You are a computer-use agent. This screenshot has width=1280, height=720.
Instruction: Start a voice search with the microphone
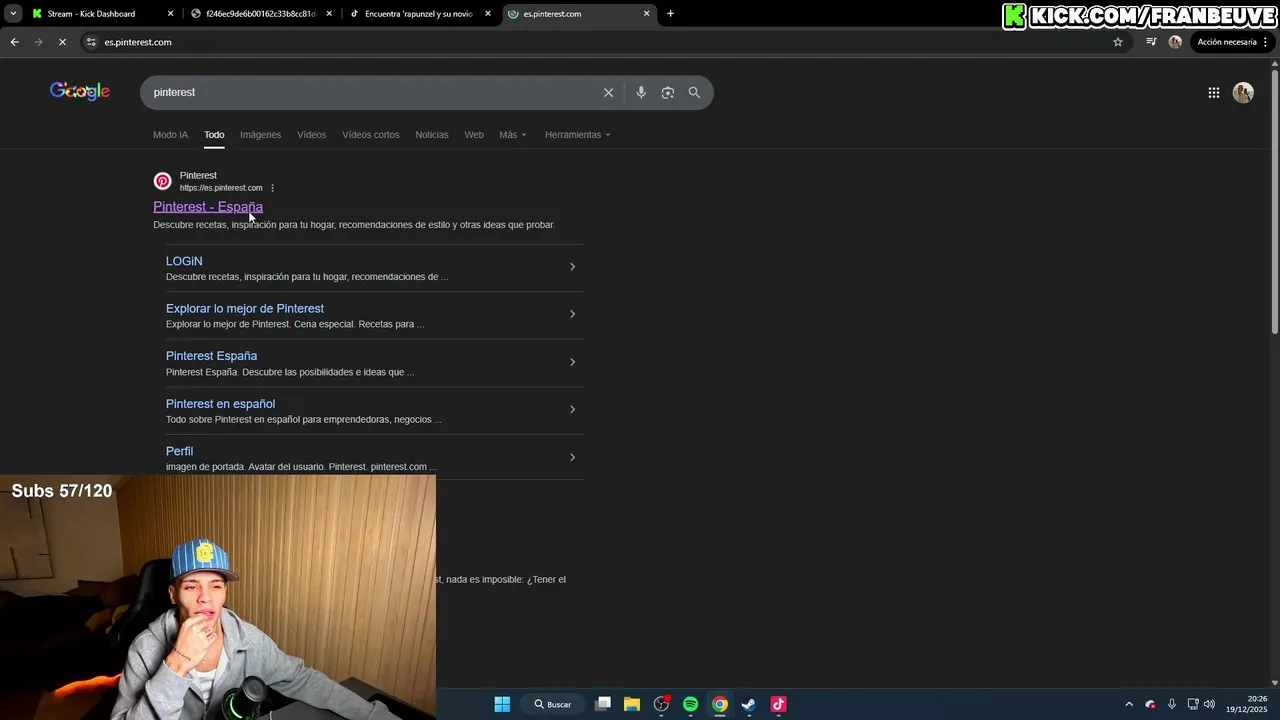pyautogui.click(x=641, y=92)
